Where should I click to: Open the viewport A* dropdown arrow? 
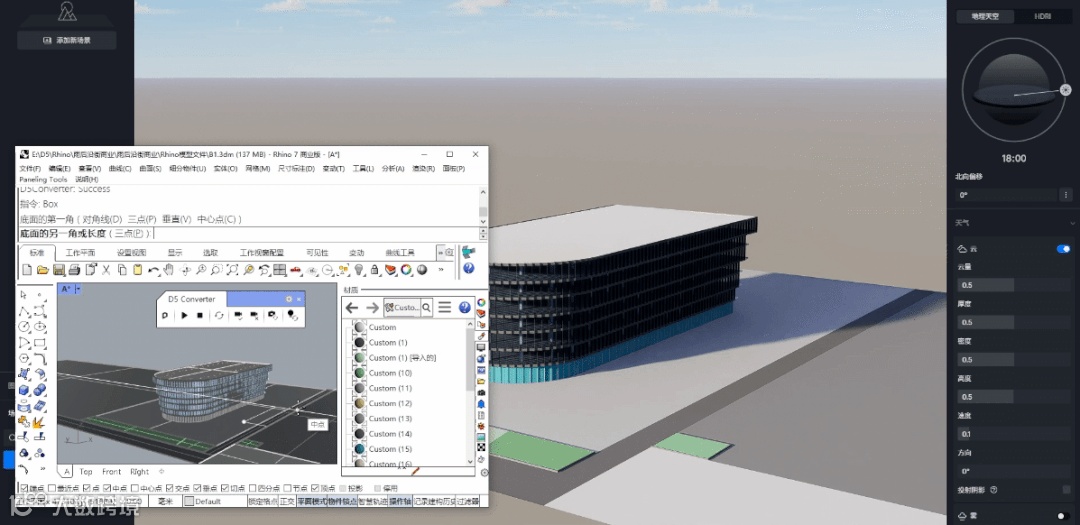[79, 289]
